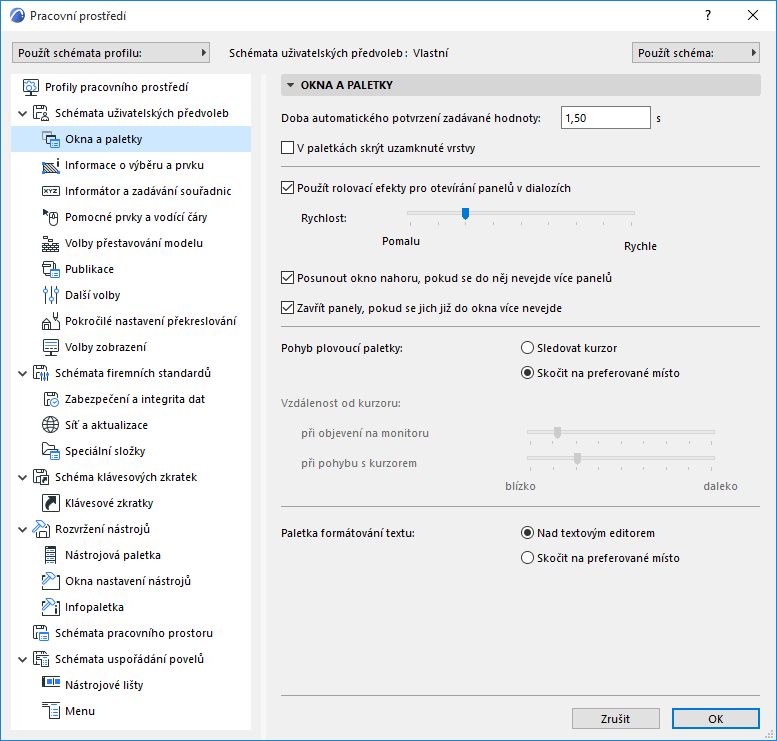This screenshot has height=741, width=777.
Task: Collapse Schéma klávesových zkratek tree chevron
Action: pyautogui.click(x=22, y=478)
